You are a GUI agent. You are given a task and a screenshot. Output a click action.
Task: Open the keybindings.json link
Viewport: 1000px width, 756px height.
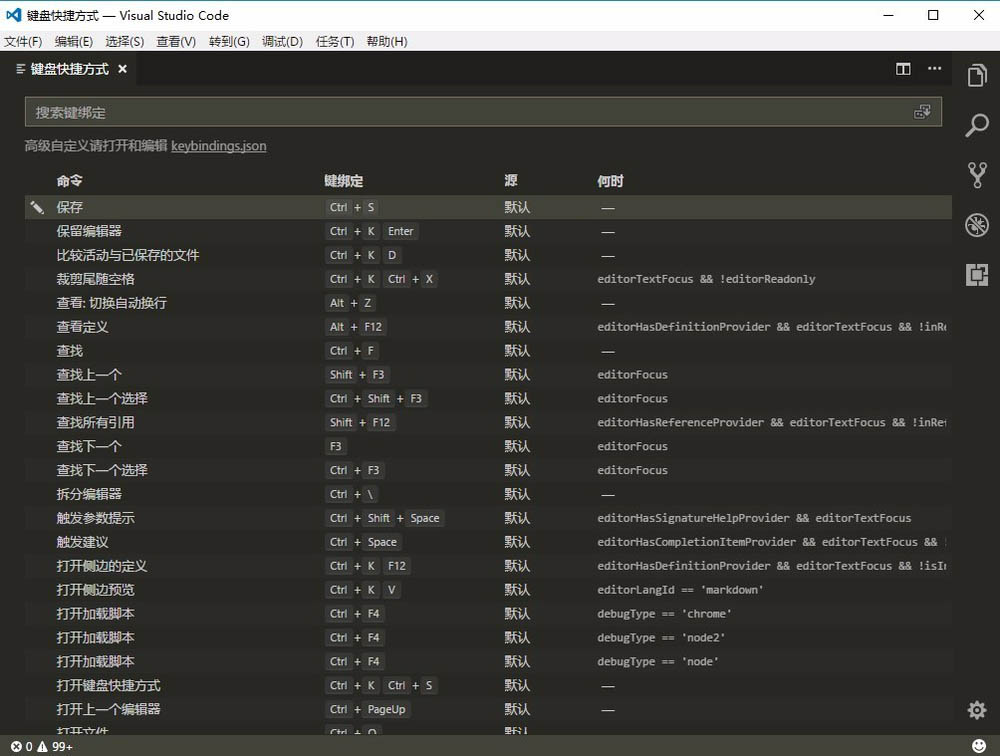pos(218,146)
